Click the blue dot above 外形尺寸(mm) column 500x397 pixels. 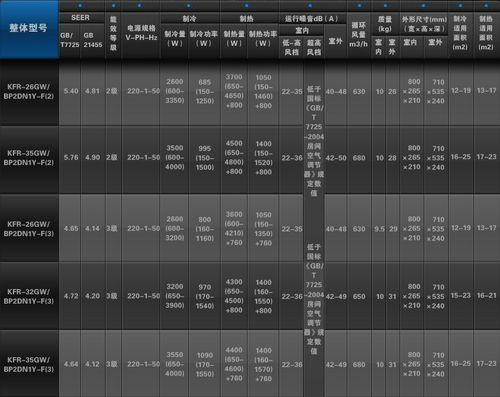tap(423, 5)
